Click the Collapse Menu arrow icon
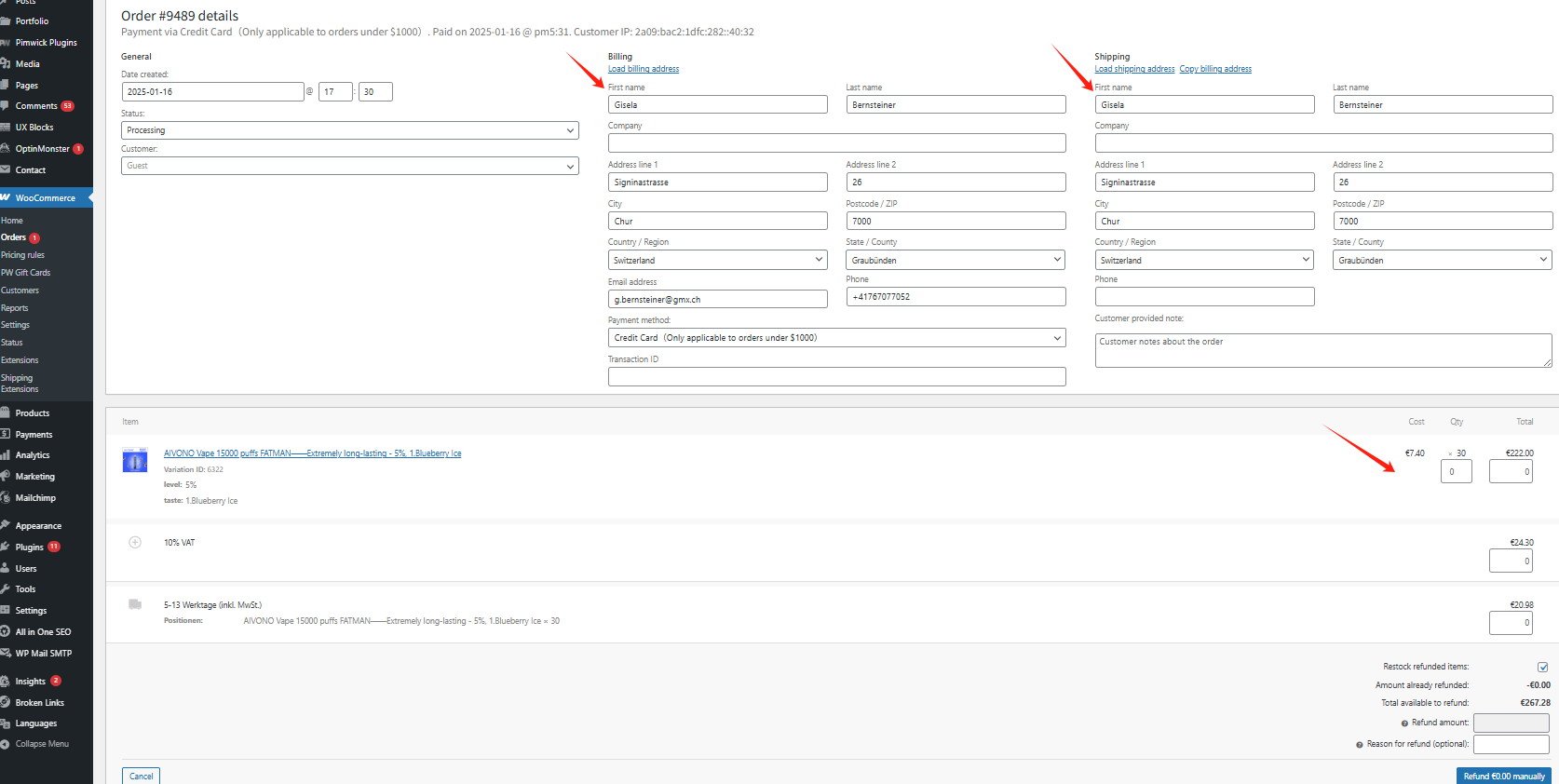This screenshot has width=1559, height=784. coord(6,744)
